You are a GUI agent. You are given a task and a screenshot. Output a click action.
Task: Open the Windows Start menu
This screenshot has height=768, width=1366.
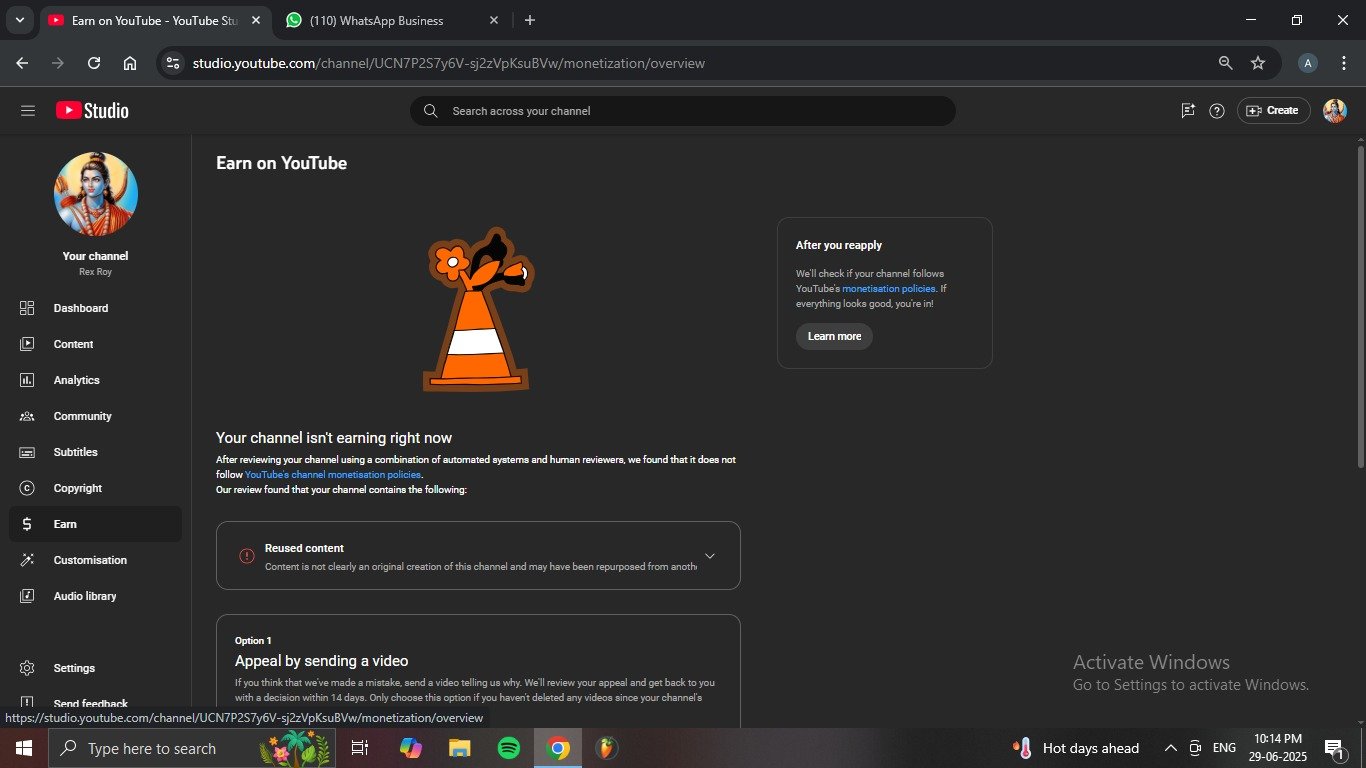(x=24, y=748)
